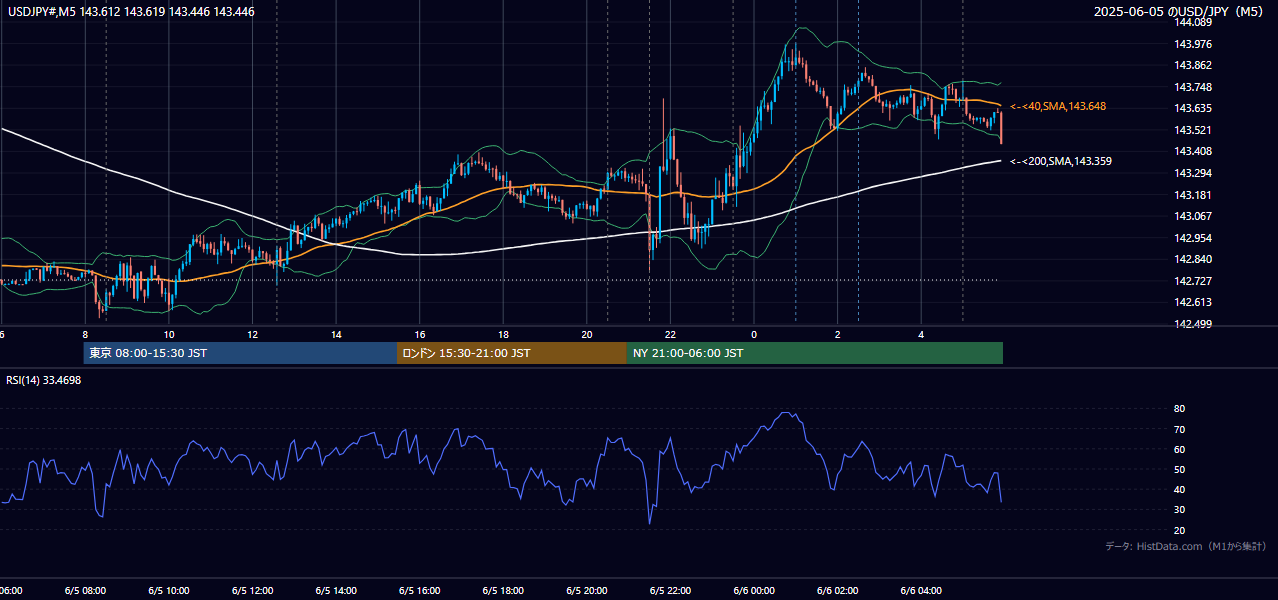The height and width of the screenshot is (600, 1278).
Task: Click the hour 18 label under the price chart
Action: pyautogui.click(x=503, y=334)
